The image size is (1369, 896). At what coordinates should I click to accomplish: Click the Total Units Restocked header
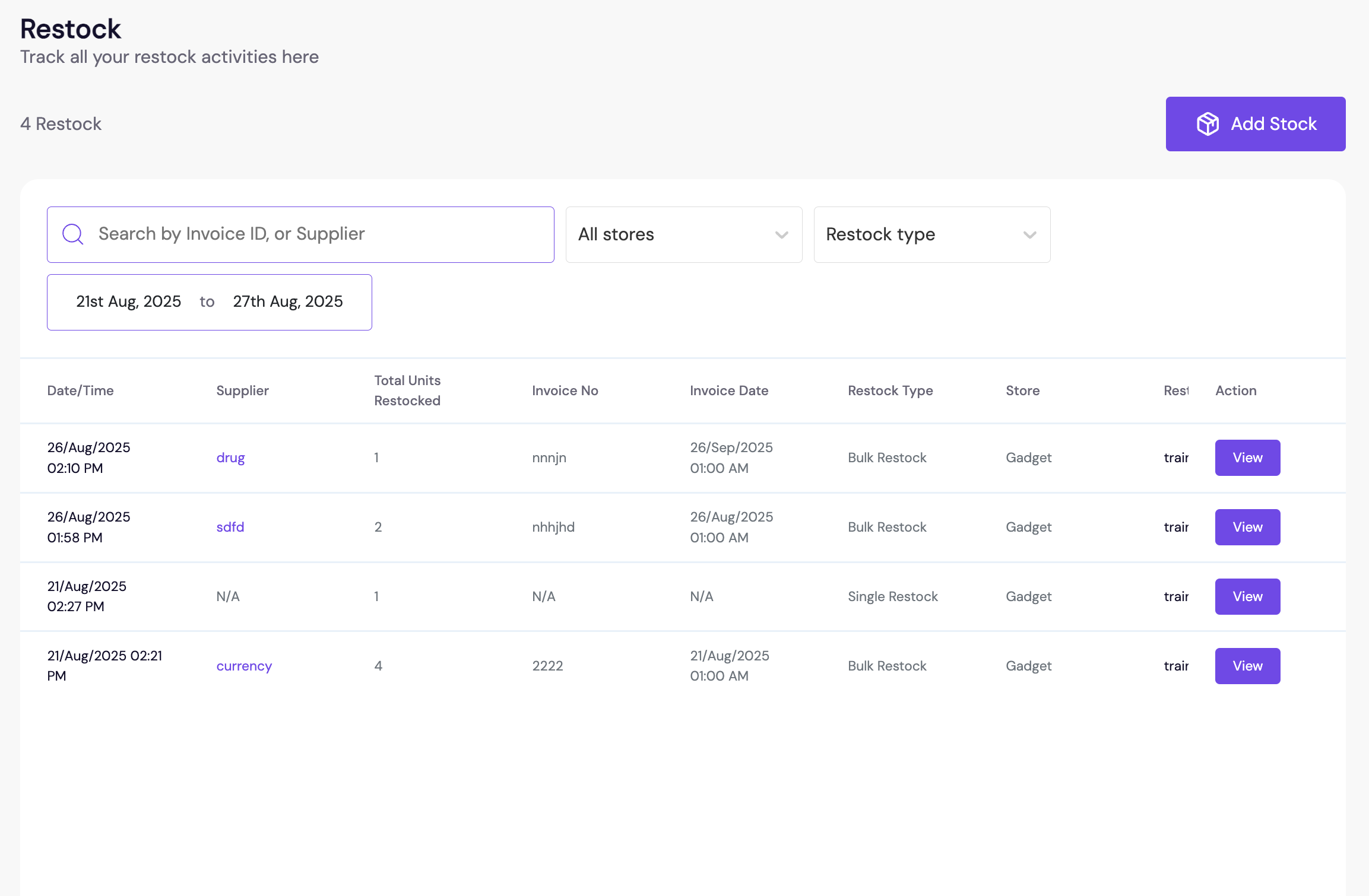coord(407,390)
